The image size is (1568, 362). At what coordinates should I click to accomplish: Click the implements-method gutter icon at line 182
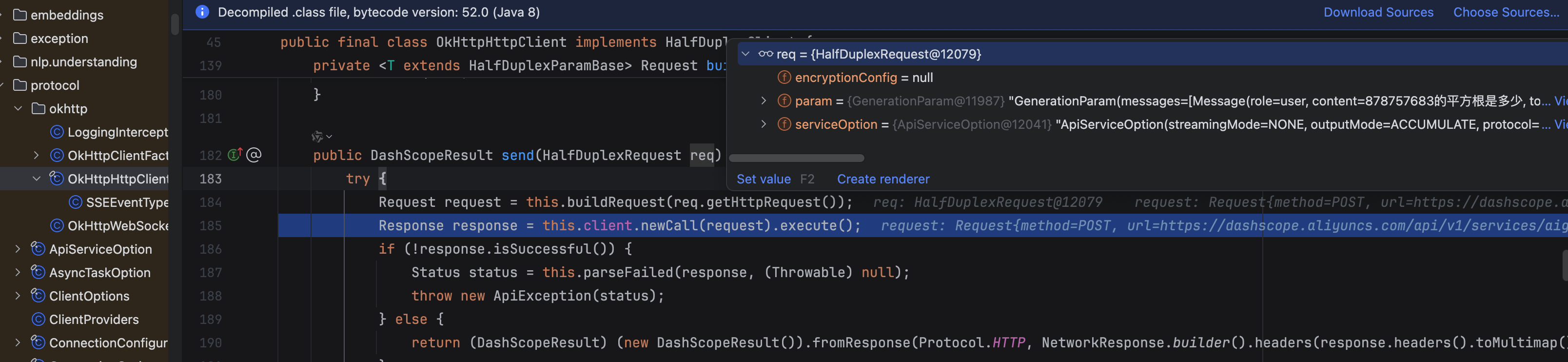pos(235,156)
